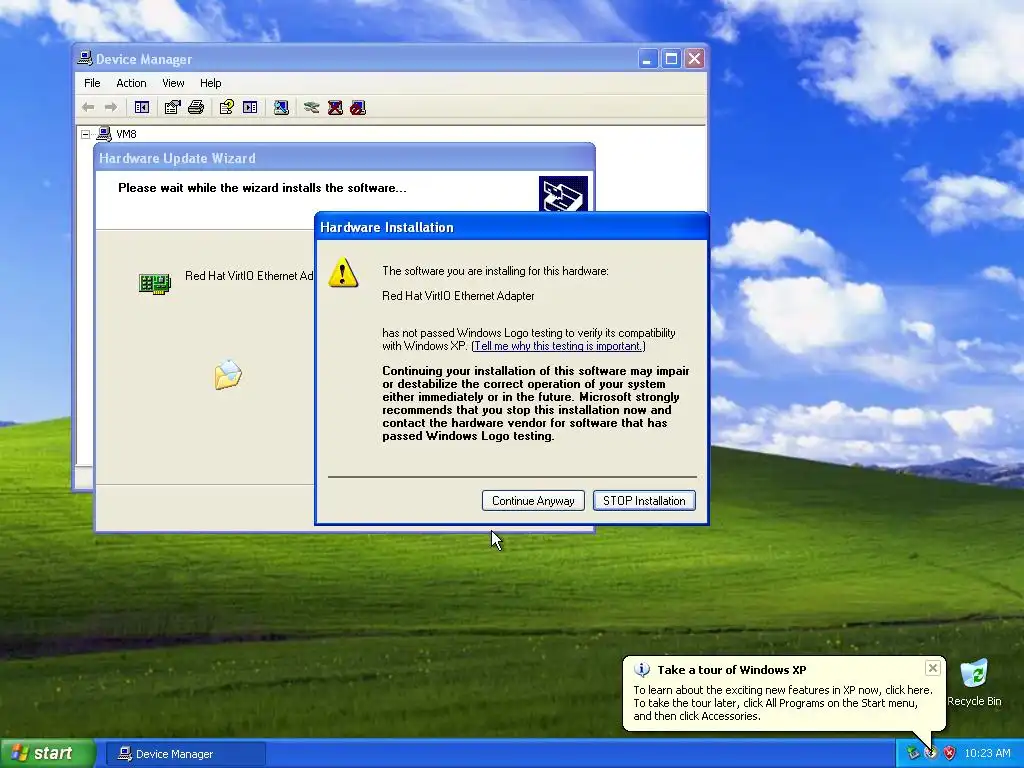Click the Hardware Installation title bar
The height and width of the screenshot is (768, 1024).
click(512, 227)
